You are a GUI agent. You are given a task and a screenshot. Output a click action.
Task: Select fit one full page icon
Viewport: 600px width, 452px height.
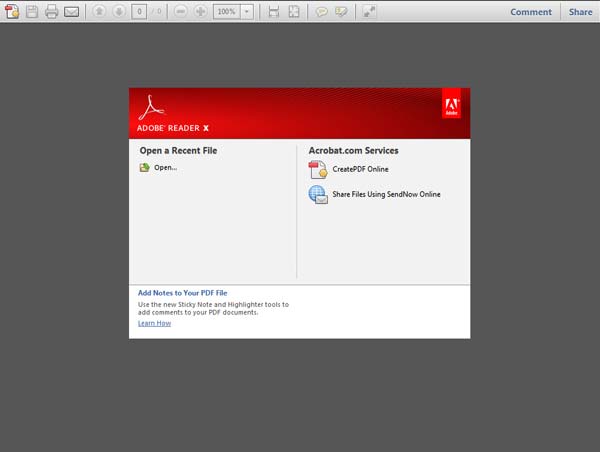[294, 11]
